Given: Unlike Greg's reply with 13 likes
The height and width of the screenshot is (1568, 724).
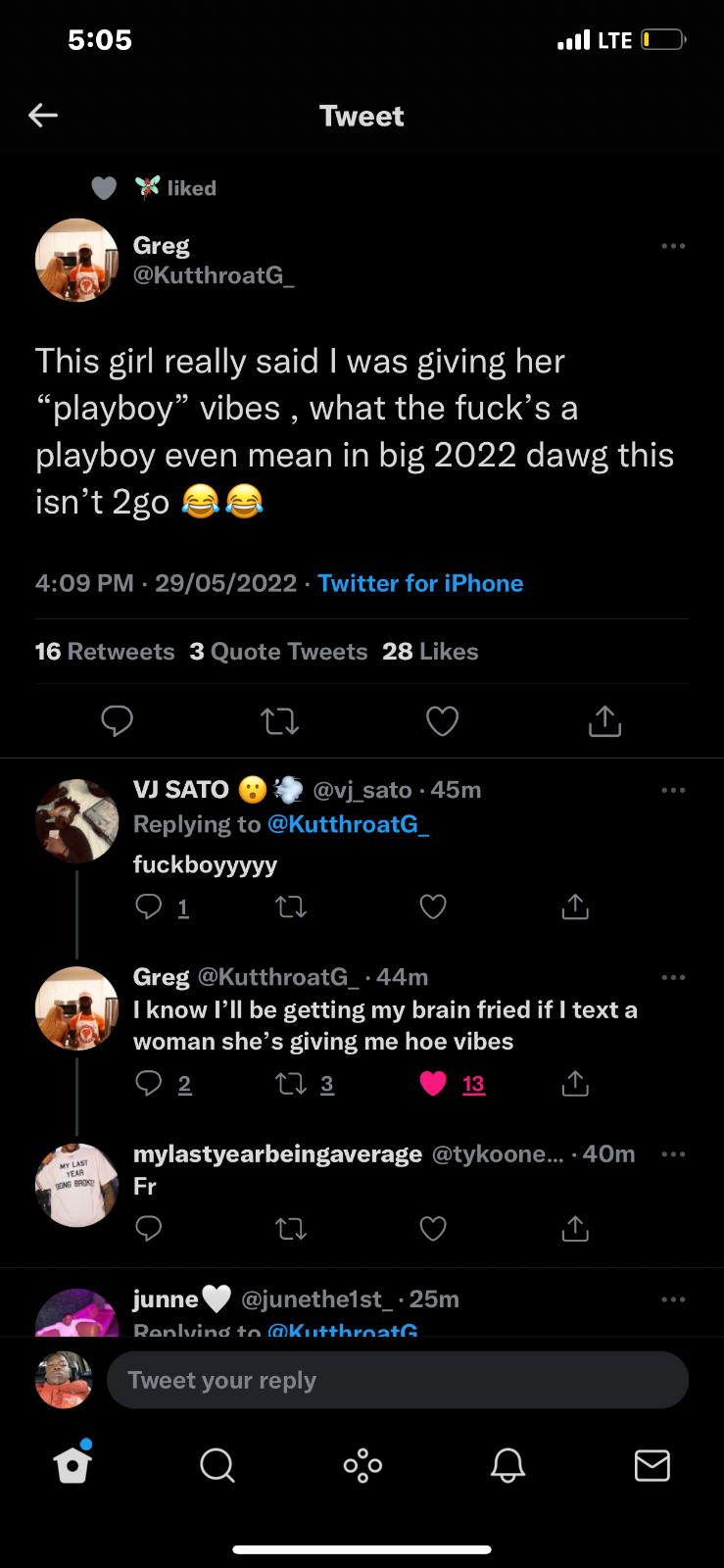Looking at the screenshot, I should 433,1084.
